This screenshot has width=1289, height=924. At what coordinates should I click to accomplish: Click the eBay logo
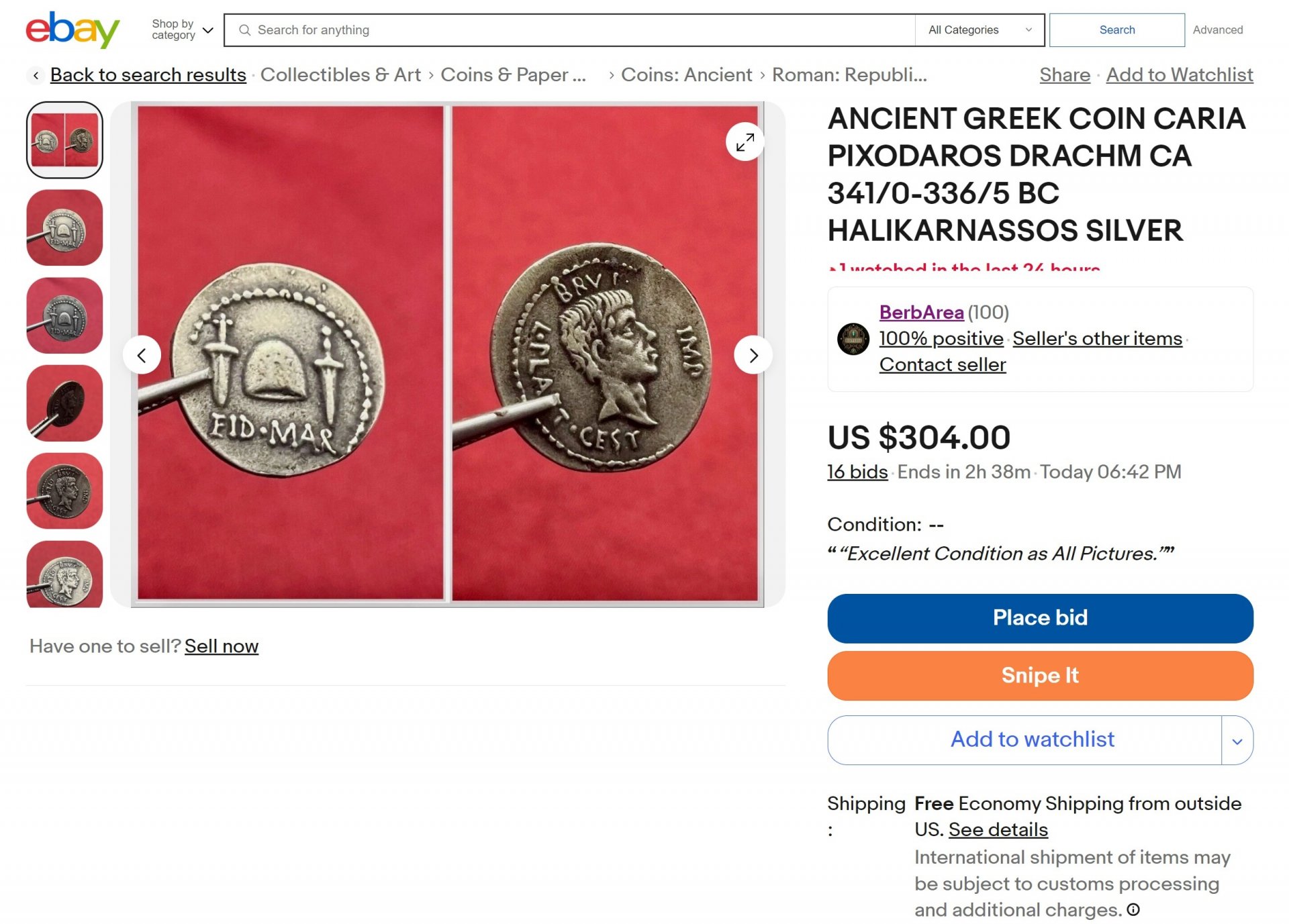73,30
